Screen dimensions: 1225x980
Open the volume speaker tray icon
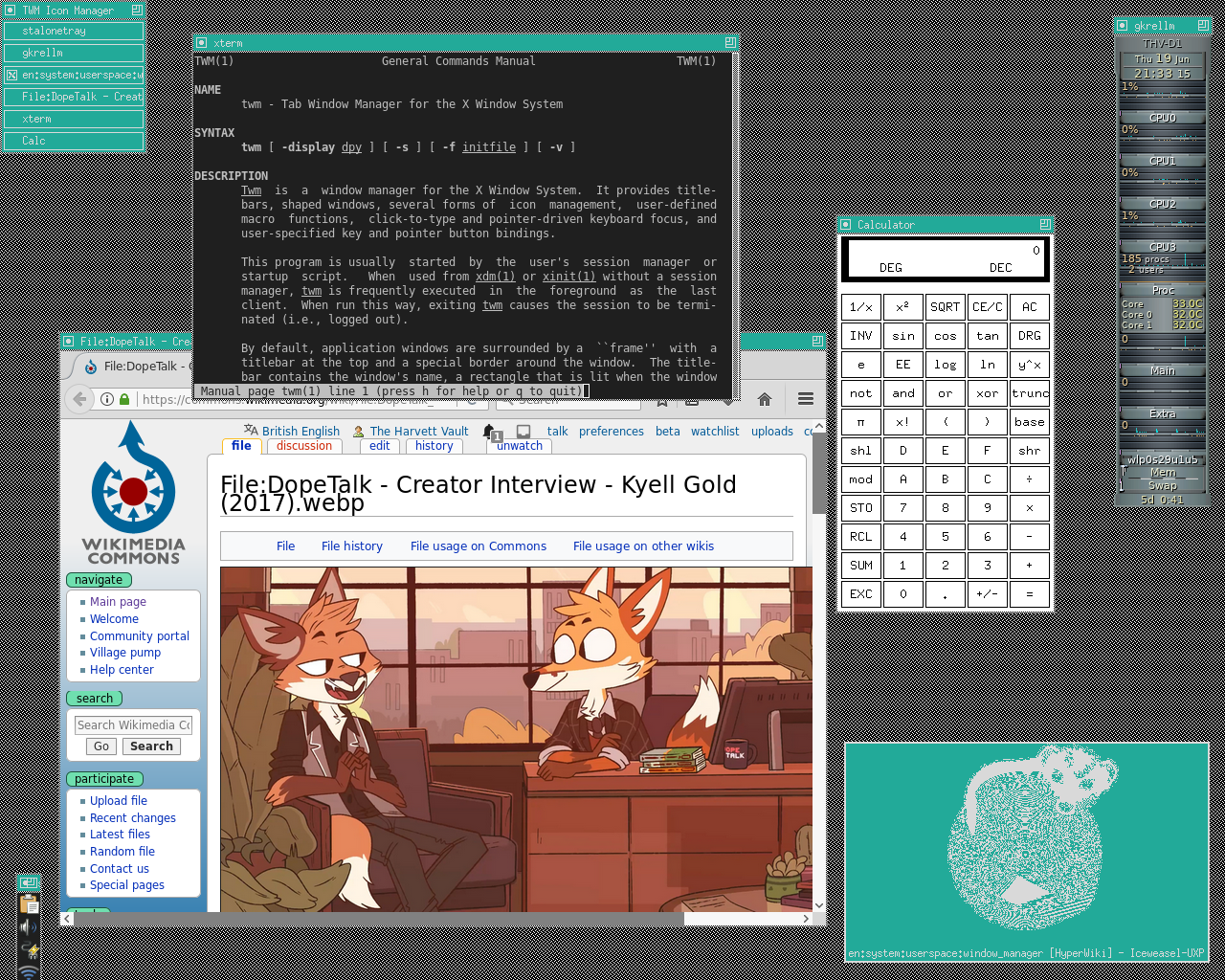(x=30, y=927)
